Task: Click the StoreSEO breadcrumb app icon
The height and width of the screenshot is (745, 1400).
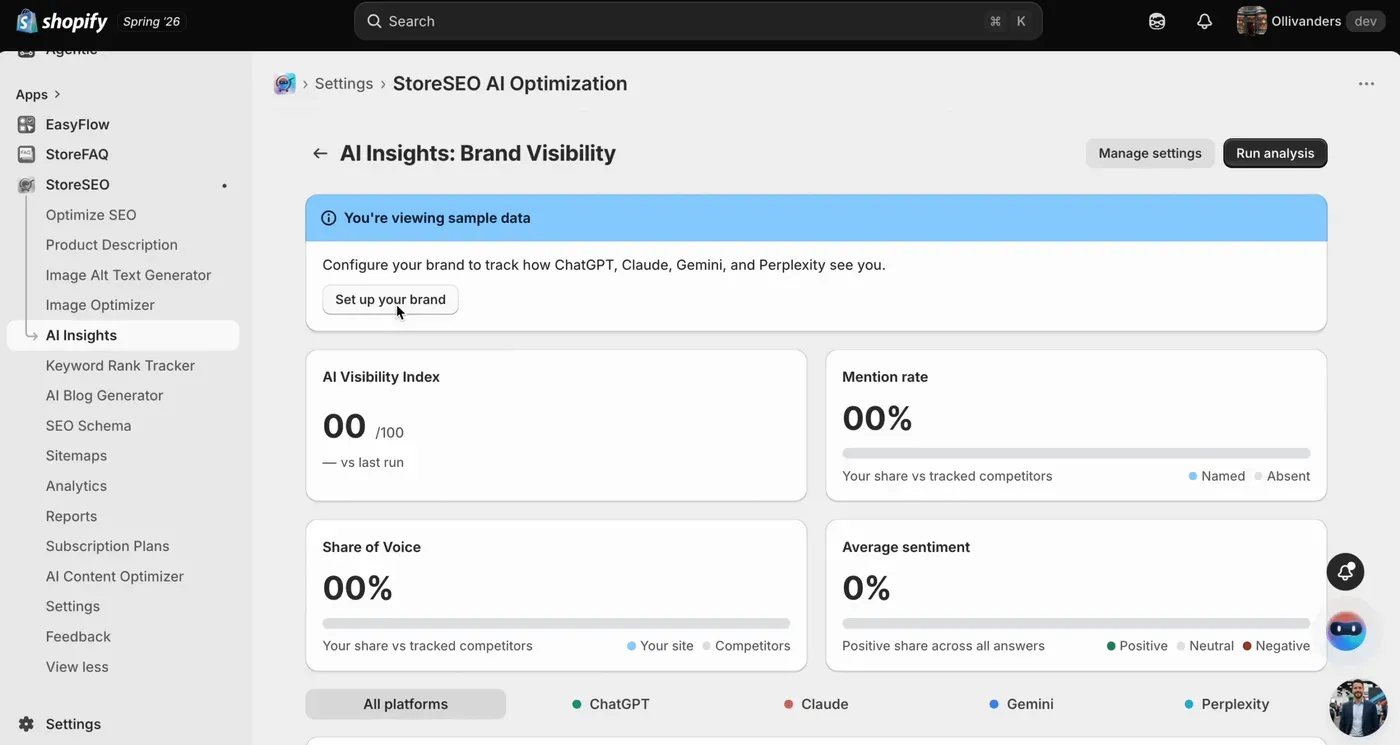Action: tap(285, 84)
